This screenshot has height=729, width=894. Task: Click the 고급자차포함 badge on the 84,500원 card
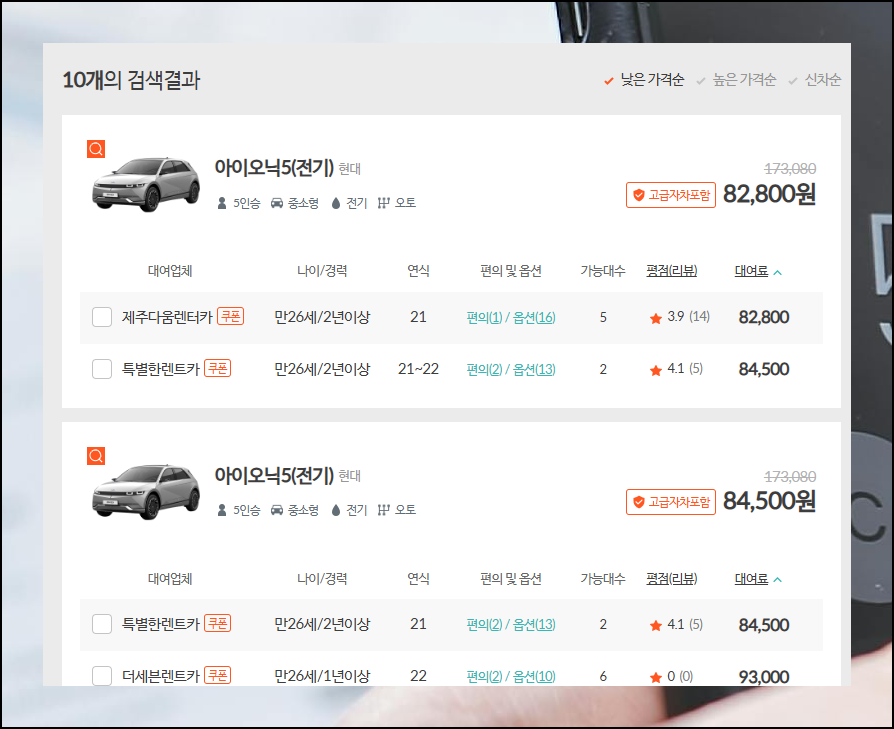point(671,502)
